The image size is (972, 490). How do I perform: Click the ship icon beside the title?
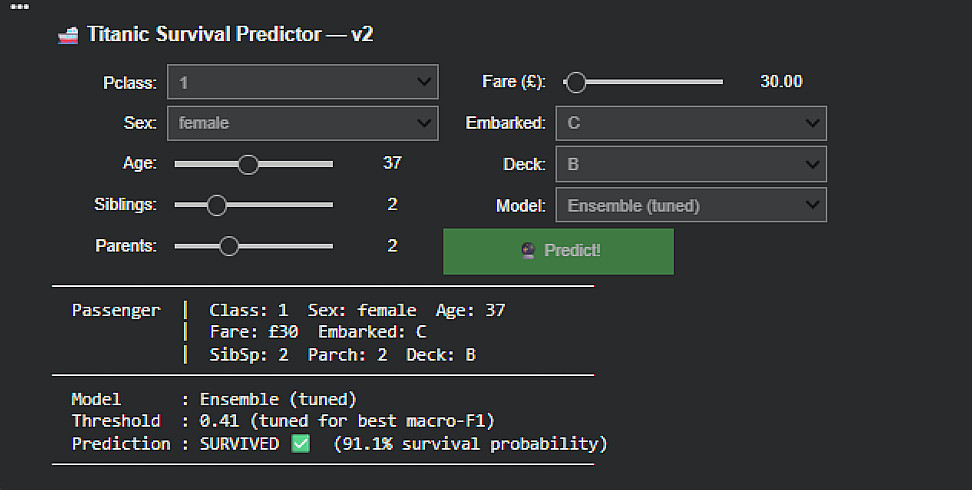click(68, 35)
